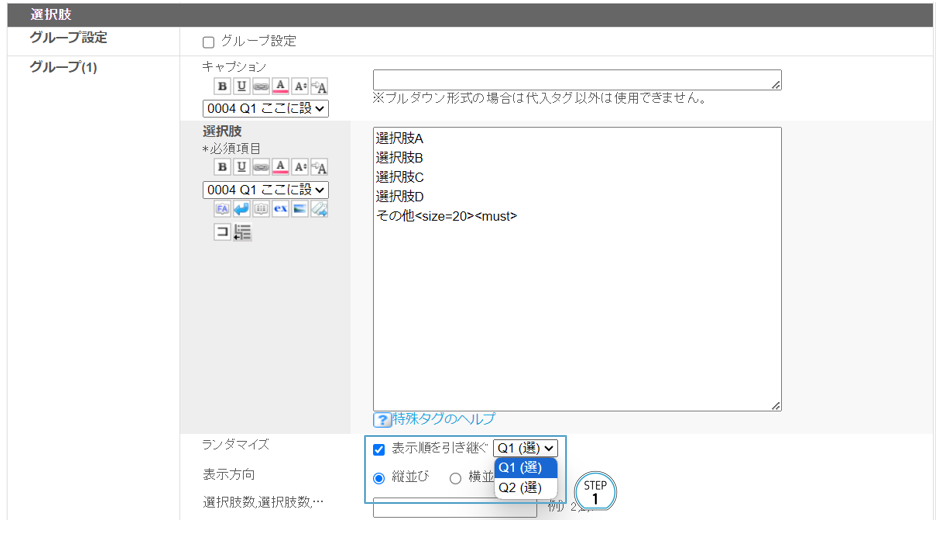Open the 選択肢 '0004 Q1' dropdown
The height and width of the screenshot is (556, 947).
point(265,189)
